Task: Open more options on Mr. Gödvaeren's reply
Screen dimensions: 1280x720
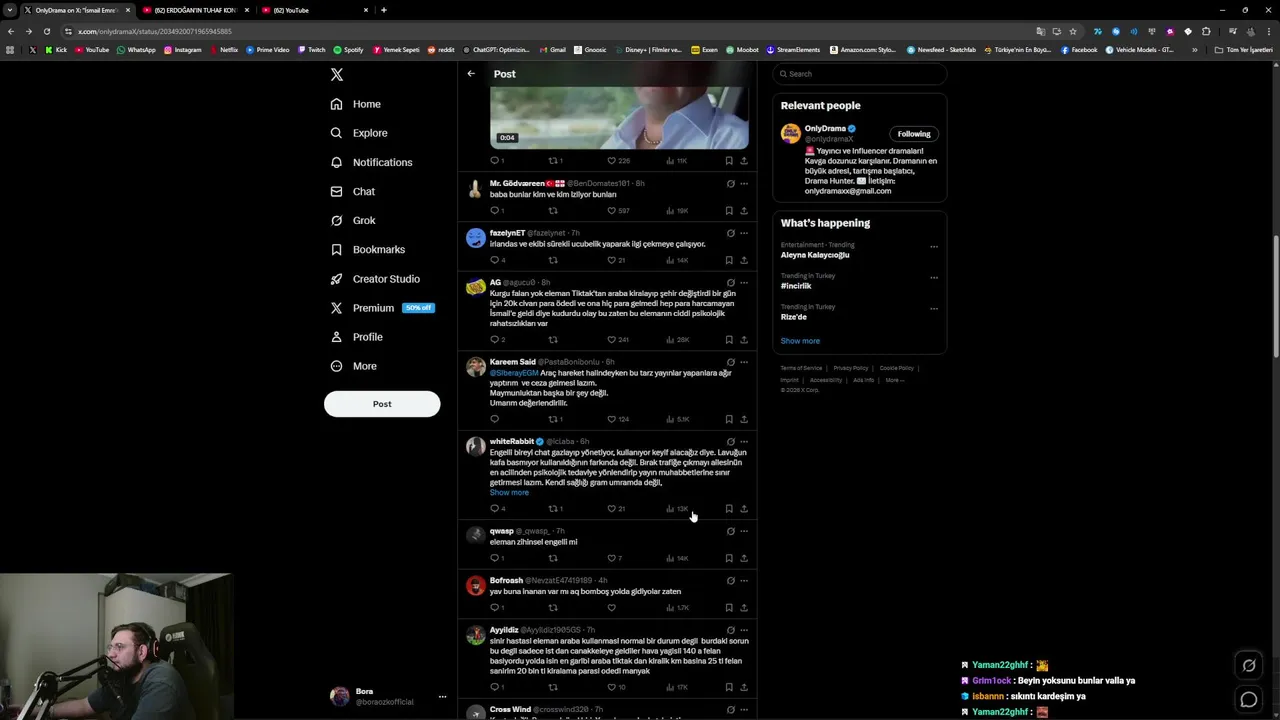Action: click(744, 184)
